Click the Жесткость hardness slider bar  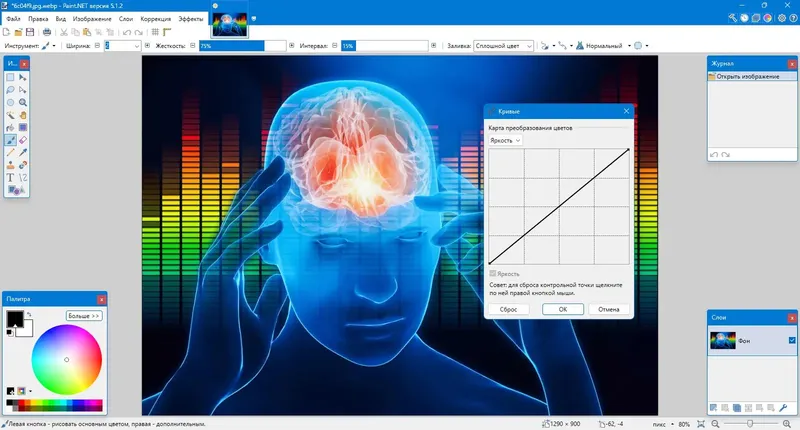coord(242,46)
